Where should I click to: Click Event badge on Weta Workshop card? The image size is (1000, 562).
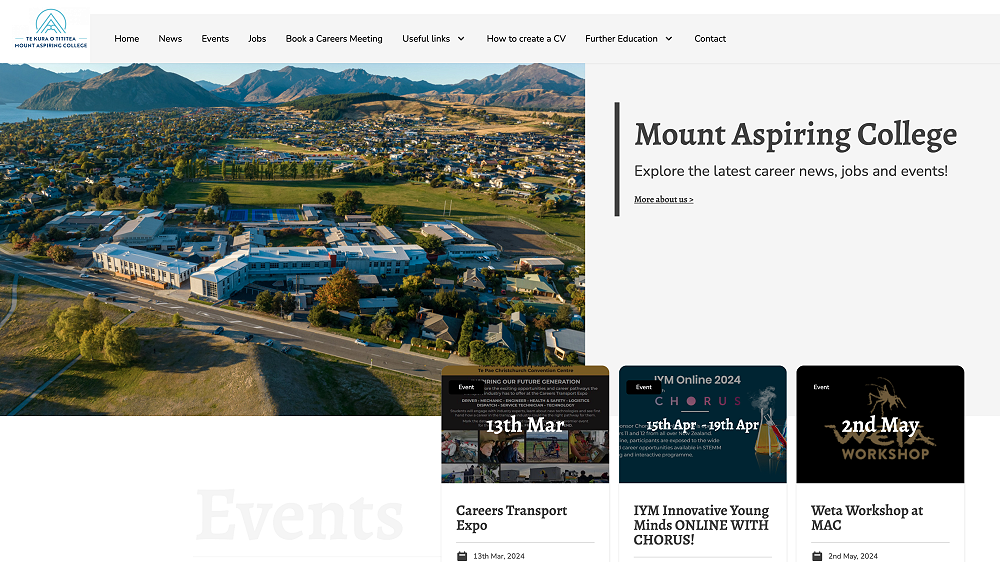(821, 387)
